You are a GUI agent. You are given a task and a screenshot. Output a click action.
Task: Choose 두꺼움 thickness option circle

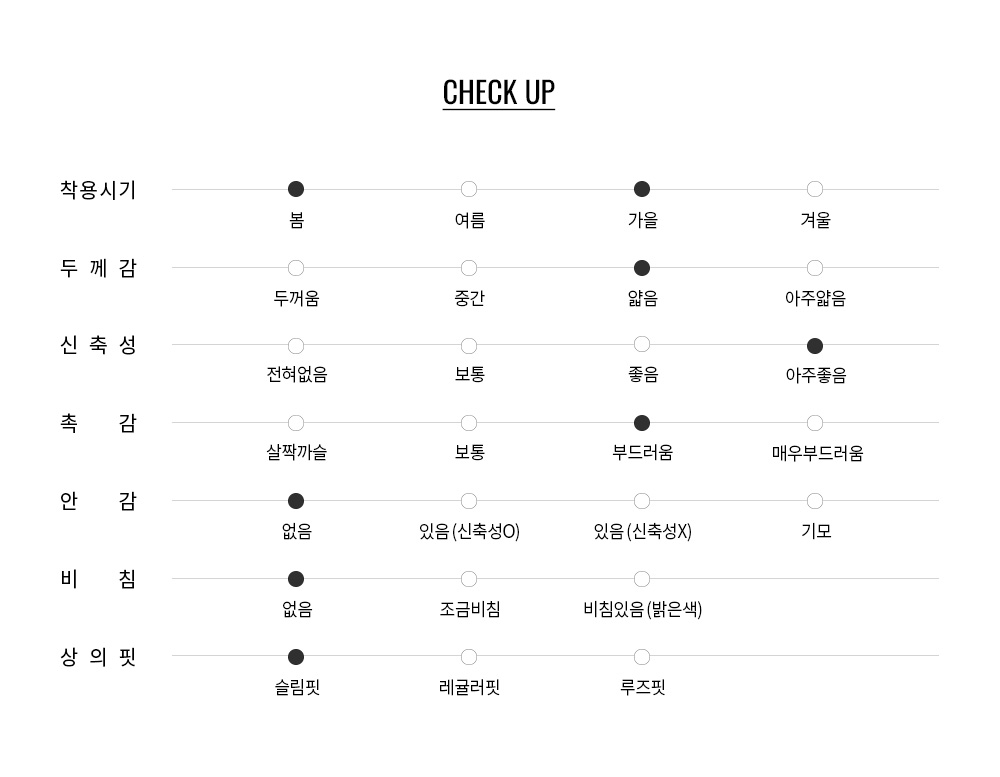click(296, 268)
